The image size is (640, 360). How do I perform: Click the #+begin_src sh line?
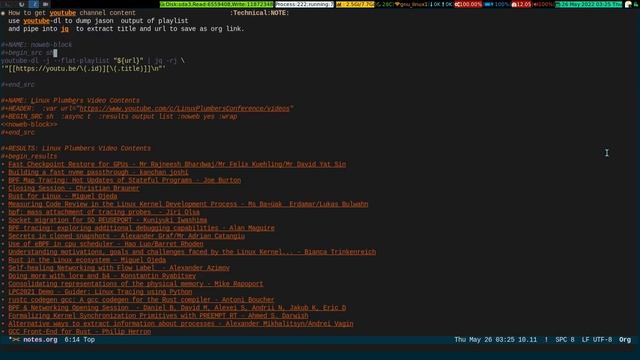[27, 53]
